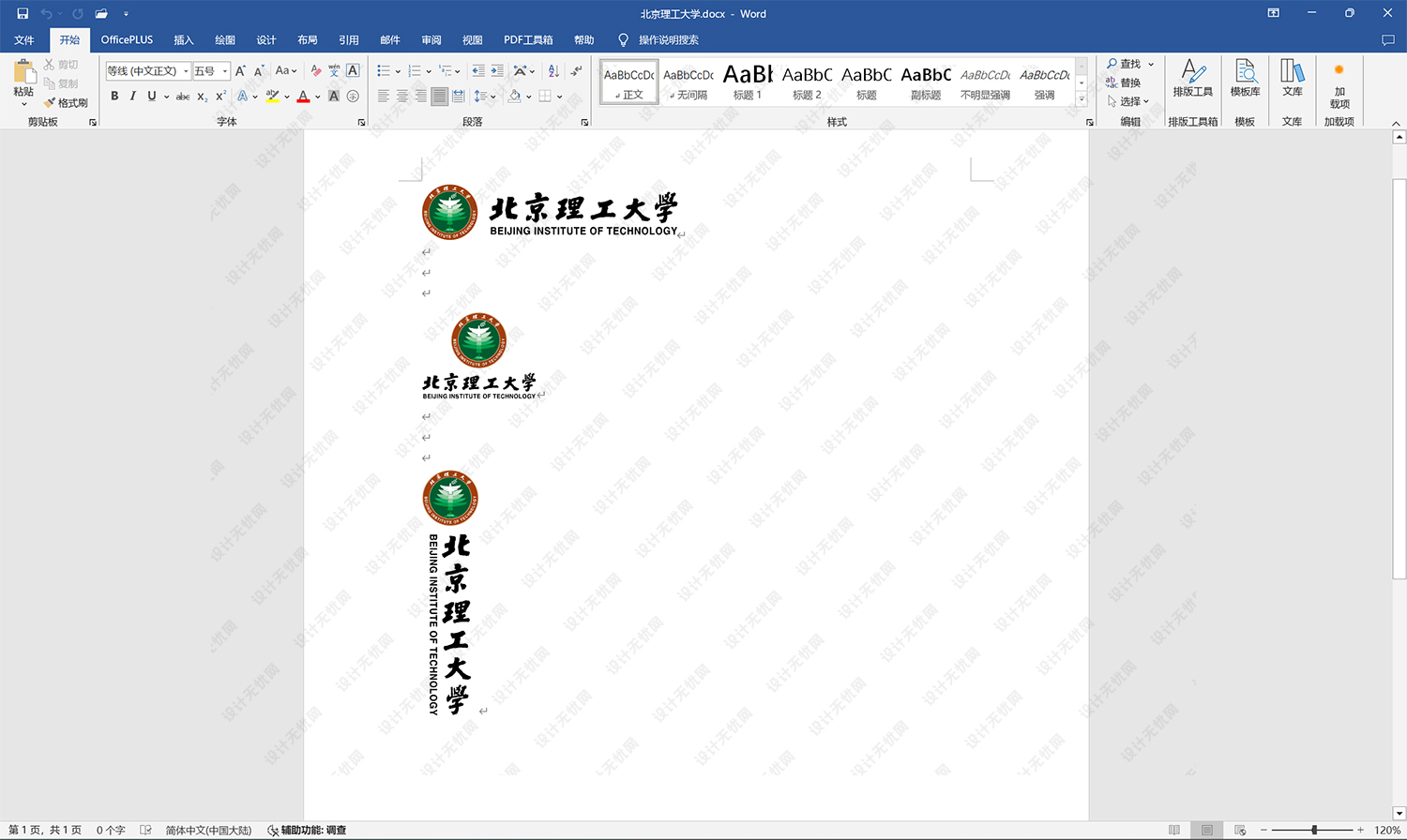This screenshot has height=840, width=1407.
Task: Click the sort A-Z icon
Action: point(553,71)
